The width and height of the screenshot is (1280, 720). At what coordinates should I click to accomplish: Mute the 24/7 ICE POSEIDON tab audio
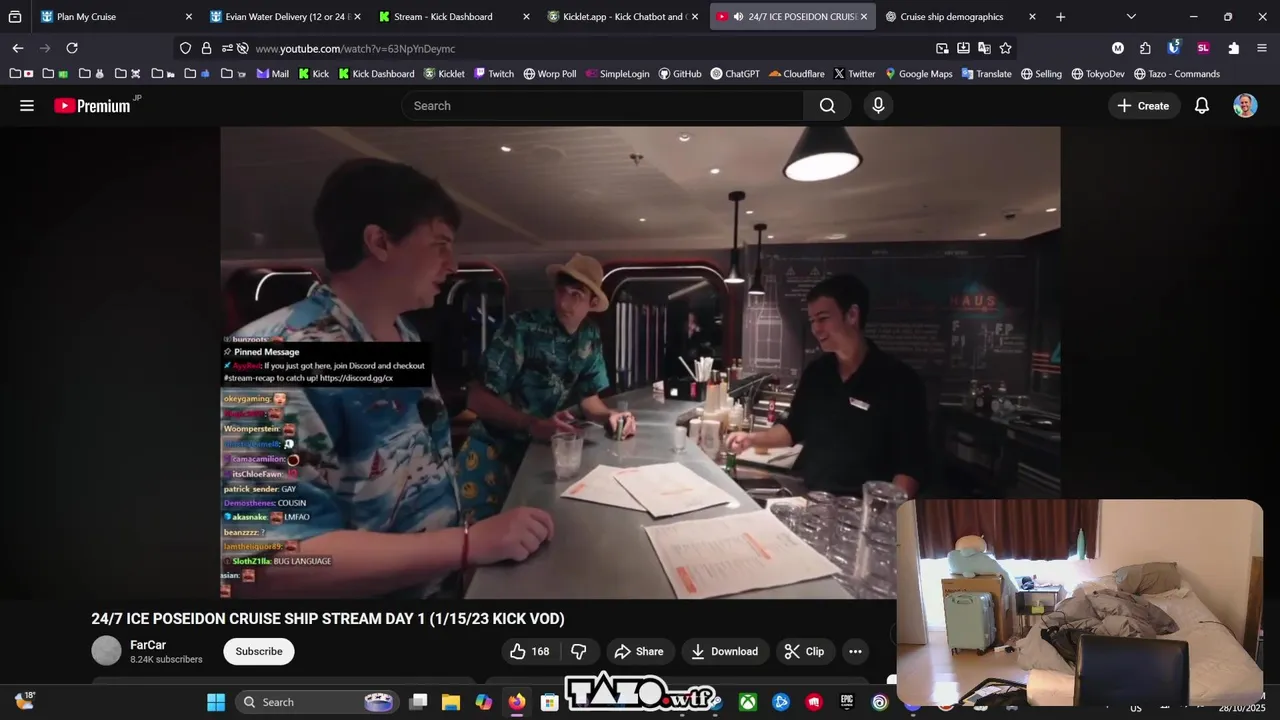[738, 16]
